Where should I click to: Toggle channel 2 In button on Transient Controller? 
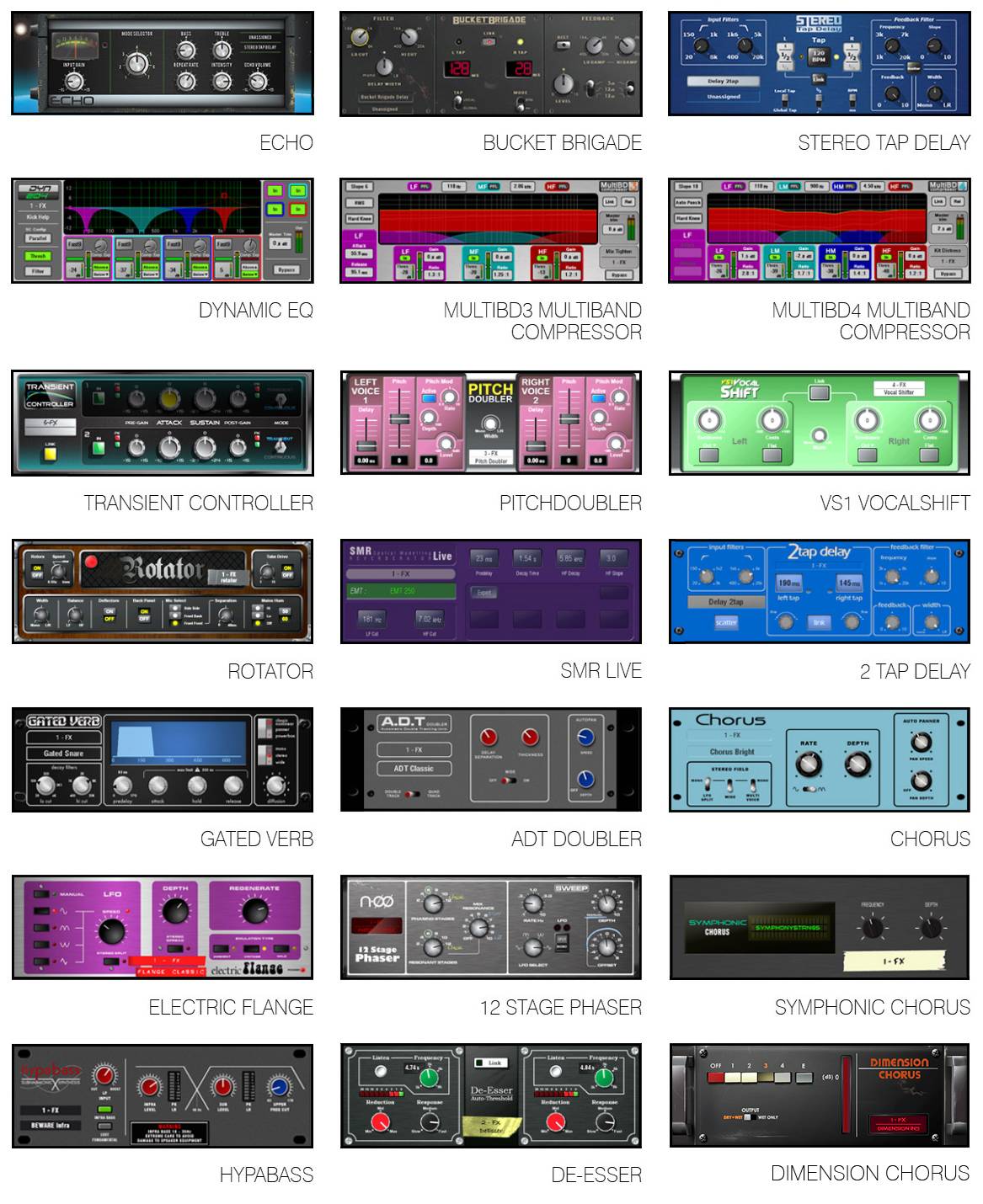(99, 447)
